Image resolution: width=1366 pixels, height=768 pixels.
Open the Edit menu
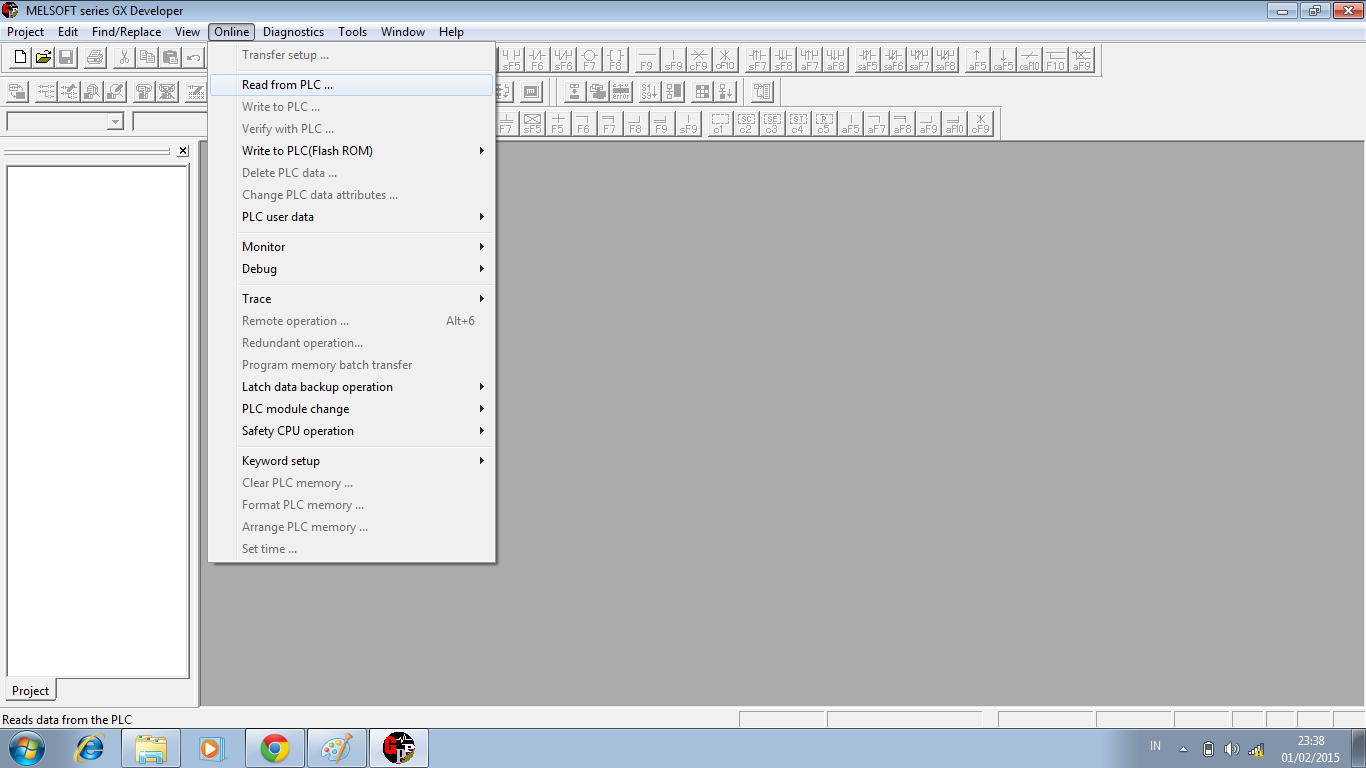[x=68, y=32]
